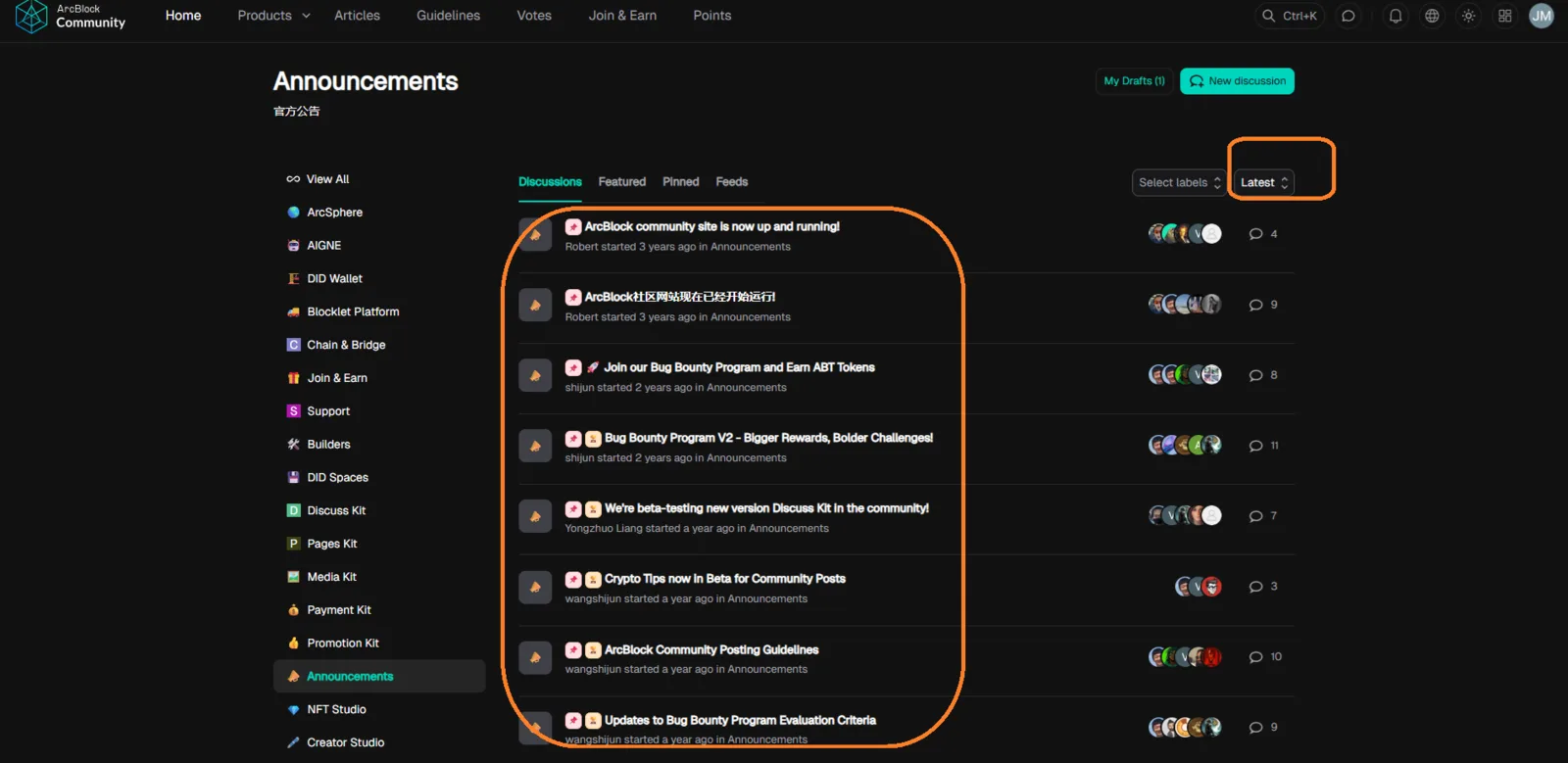Screen dimensions: 1568x763
Task: Open "ArcBlock Community Posting Guidelines" post
Action: tap(711, 650)
